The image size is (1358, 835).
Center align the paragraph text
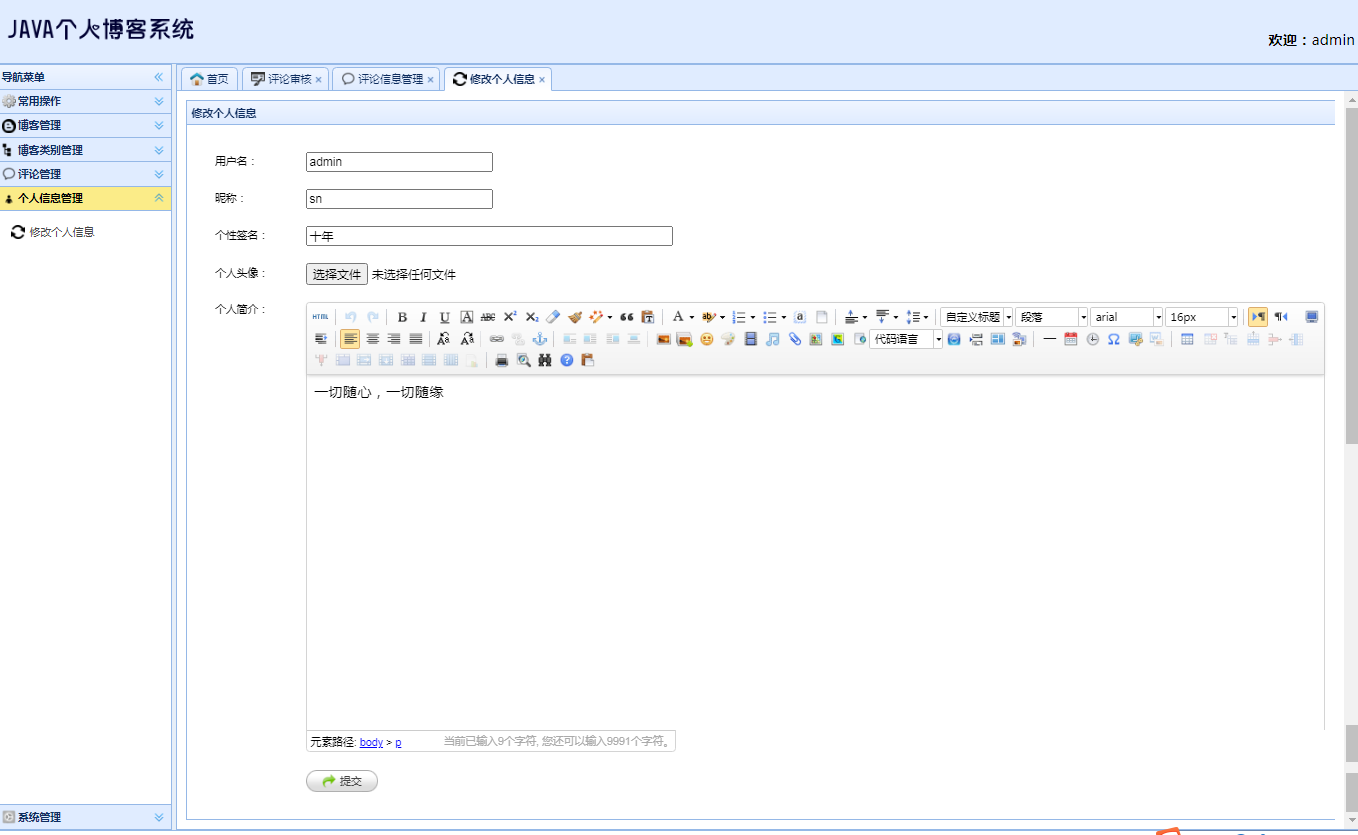[x=373, y=339]
